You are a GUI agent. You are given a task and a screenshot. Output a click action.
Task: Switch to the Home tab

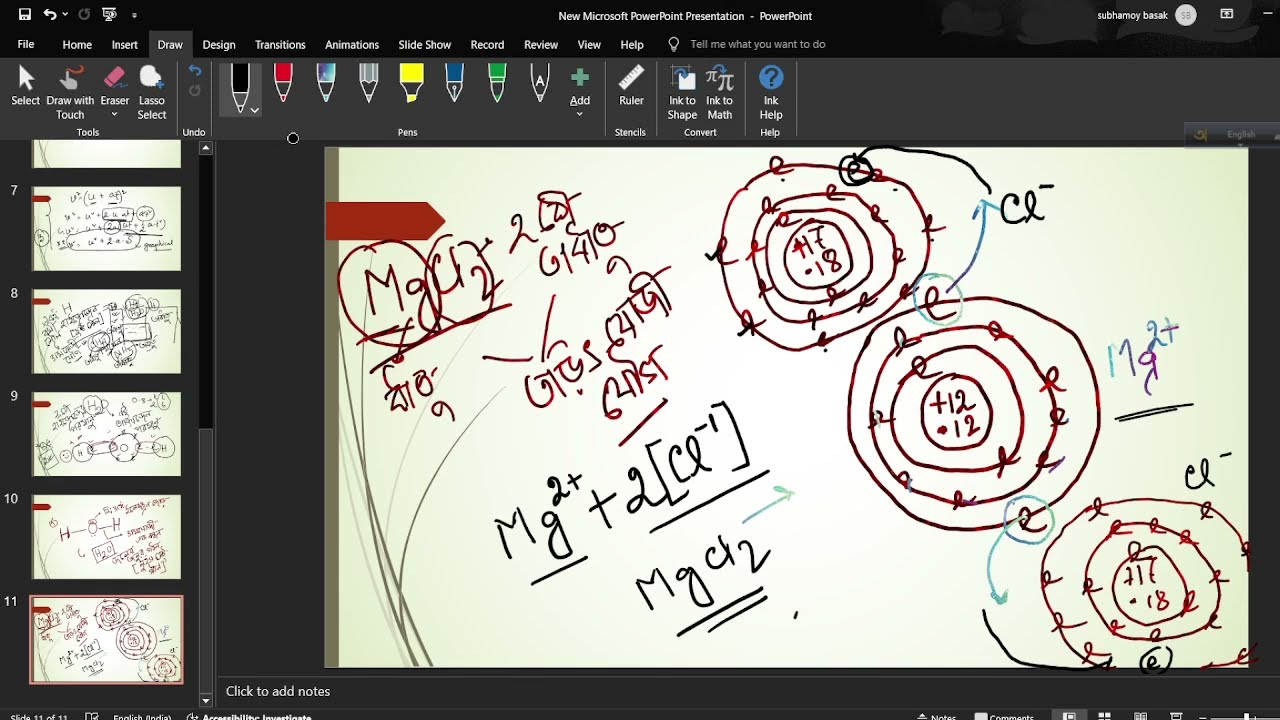(77, 45)
